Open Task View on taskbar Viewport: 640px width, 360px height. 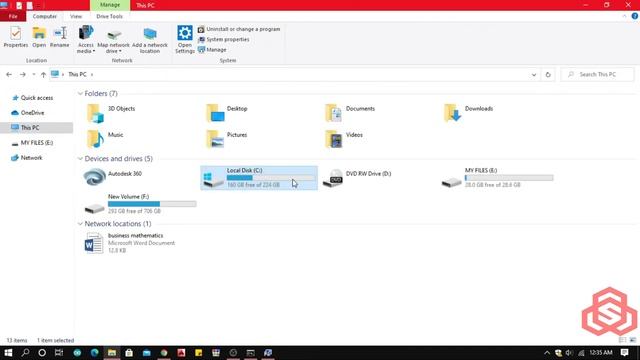click(59, 353)
